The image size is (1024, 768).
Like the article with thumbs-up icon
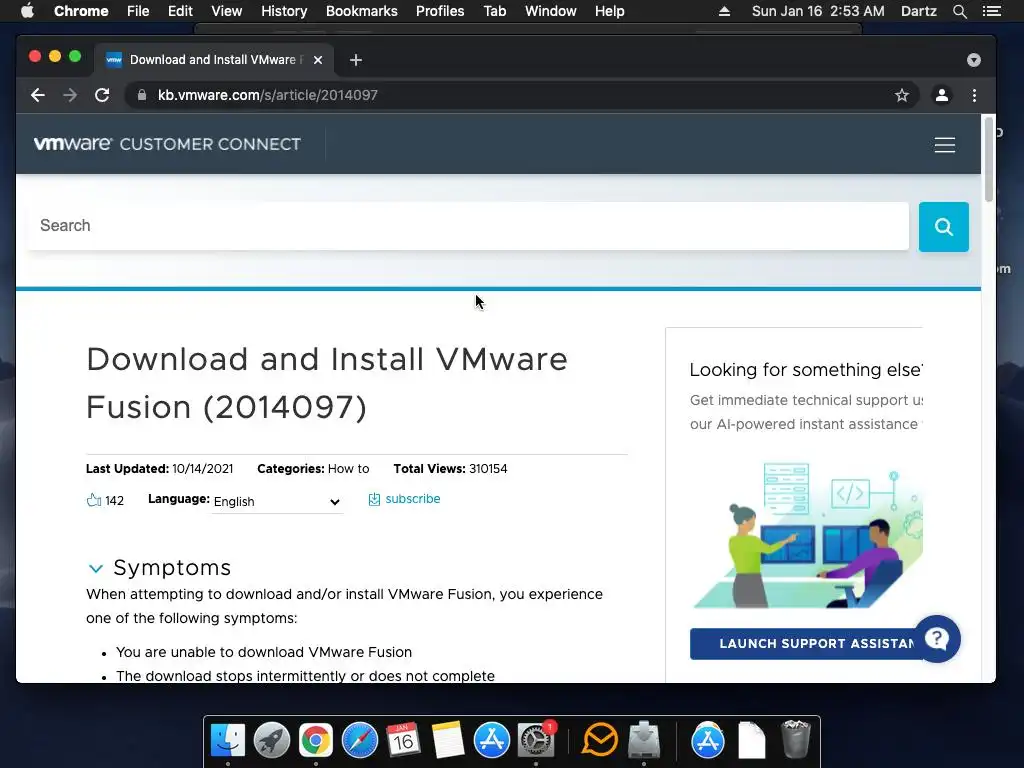point(94,500)
